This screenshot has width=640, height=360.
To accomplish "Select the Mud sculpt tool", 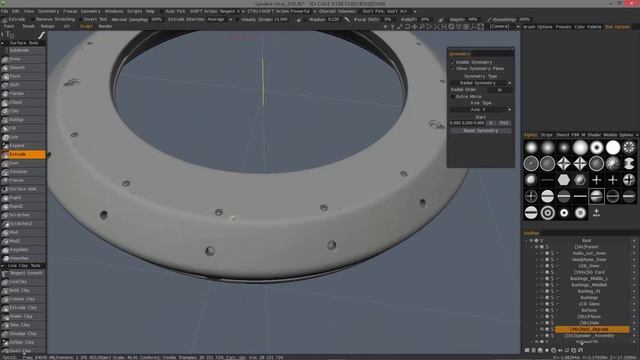I will click(x=23, y=232).
